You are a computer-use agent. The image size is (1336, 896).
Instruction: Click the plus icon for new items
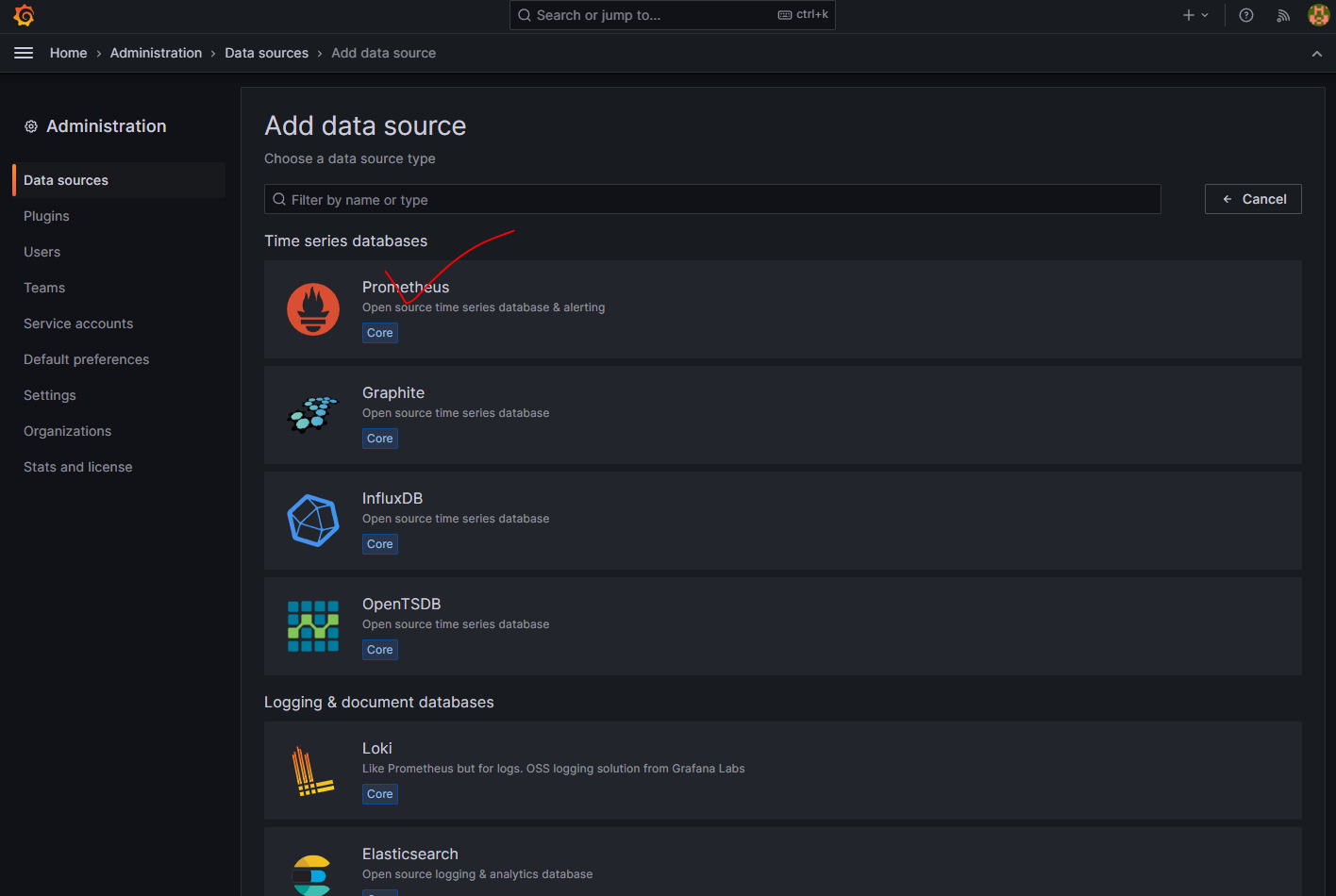[x=1189, y=15]
